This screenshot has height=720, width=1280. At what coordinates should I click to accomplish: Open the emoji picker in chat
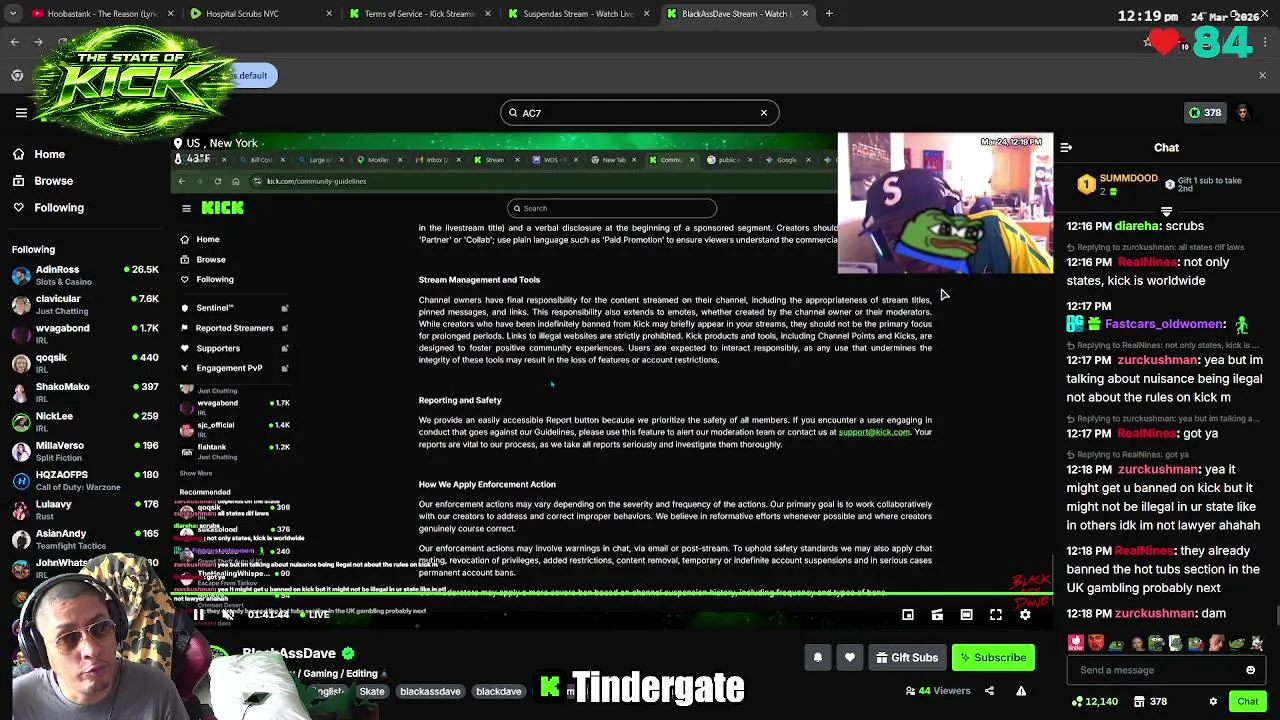(x=1250, y=670)
